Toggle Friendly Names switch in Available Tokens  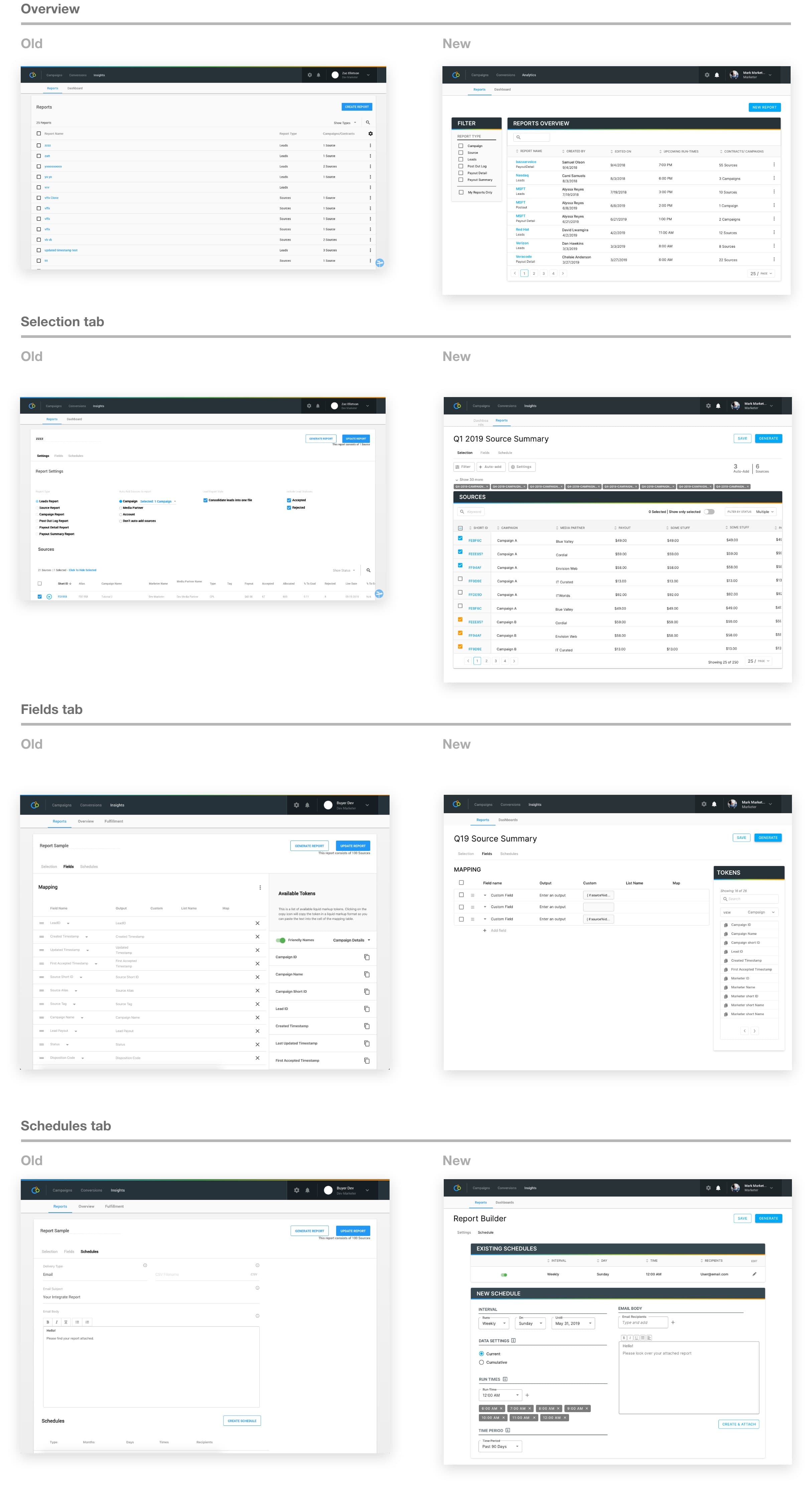pos(281,940)
